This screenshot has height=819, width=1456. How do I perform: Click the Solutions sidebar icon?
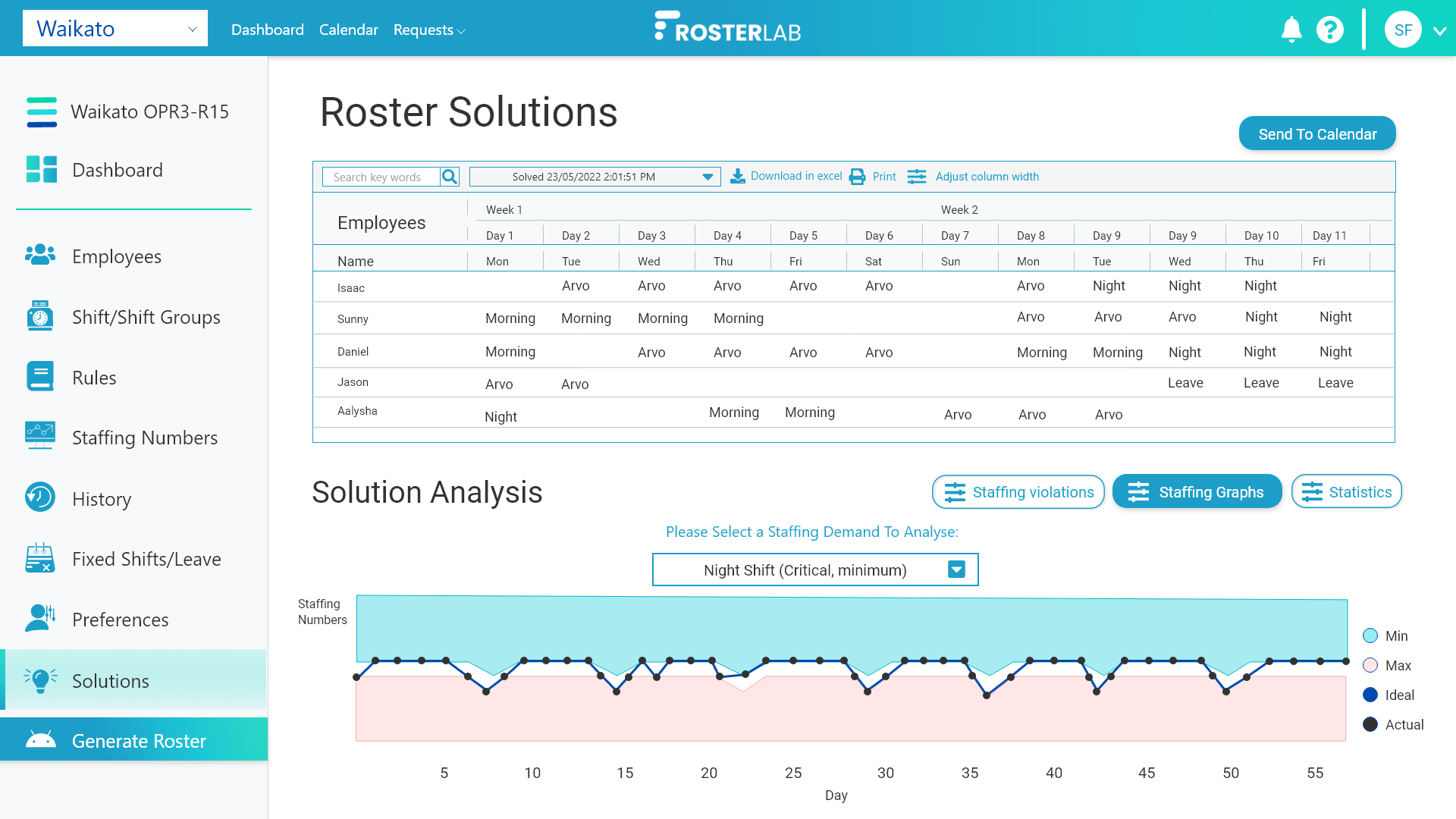[x=38, y=680]
